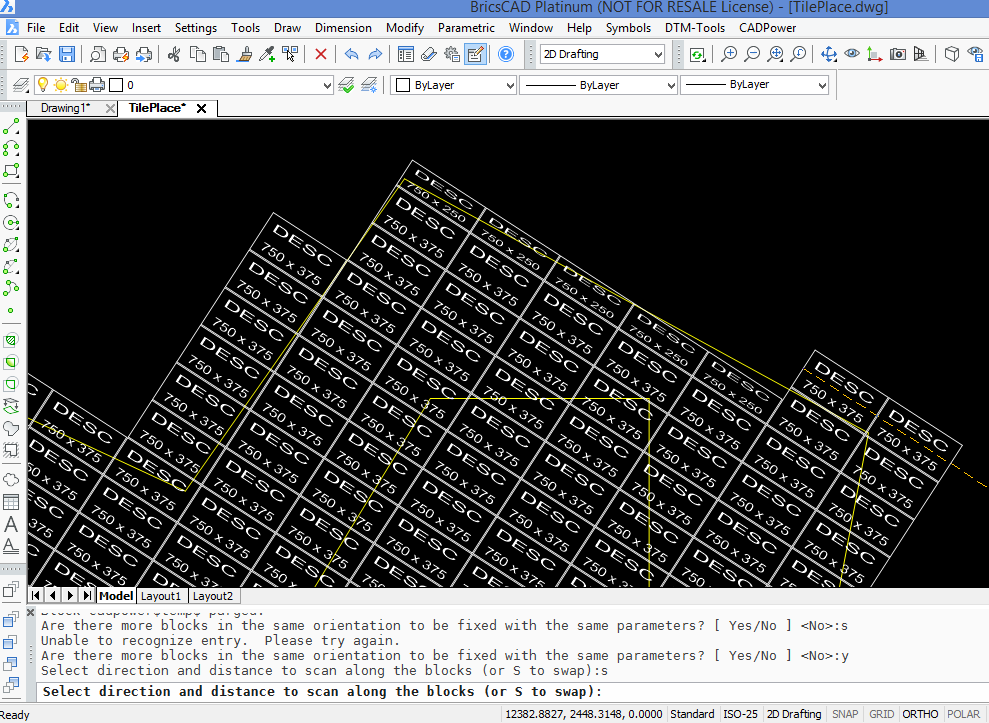Viewport: 989px width, 723px height.
Task: Open the CADPower menu
Action: pyautogui.click(x=766, y=28)
